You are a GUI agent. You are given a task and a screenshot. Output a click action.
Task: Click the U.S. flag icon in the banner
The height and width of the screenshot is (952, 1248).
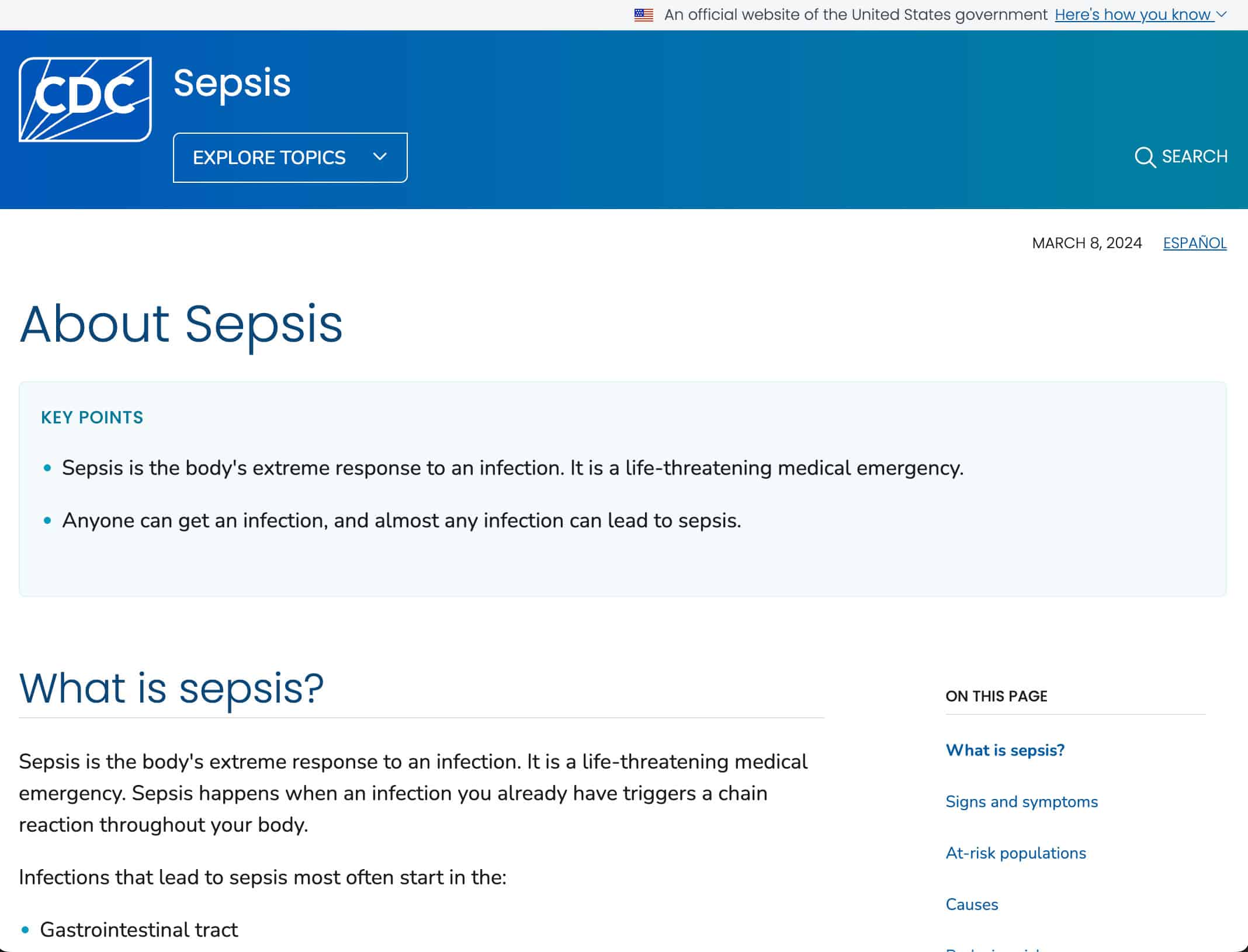(x=643, y=14)
